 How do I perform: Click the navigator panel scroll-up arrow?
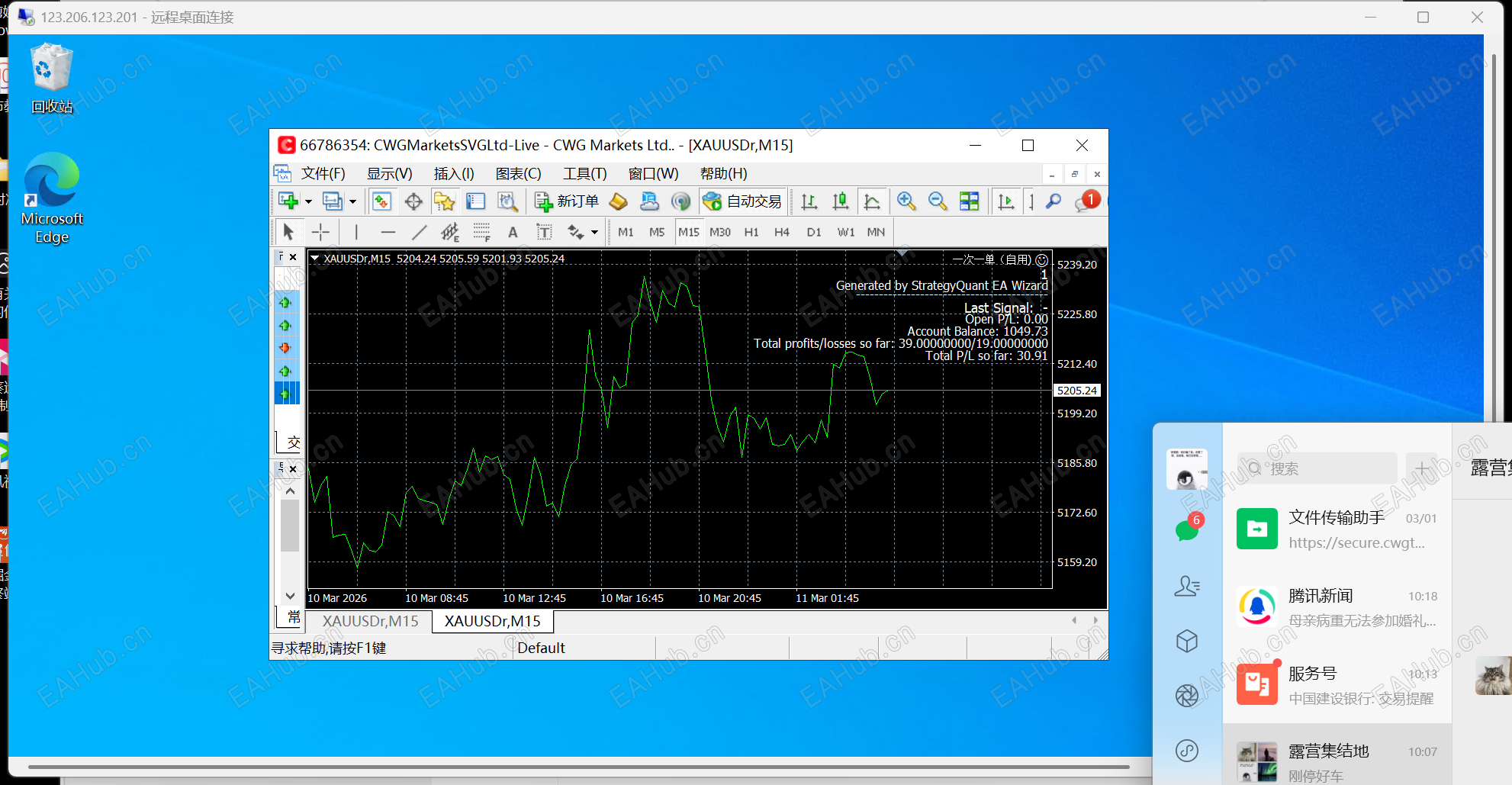click(x=290, y=491)
